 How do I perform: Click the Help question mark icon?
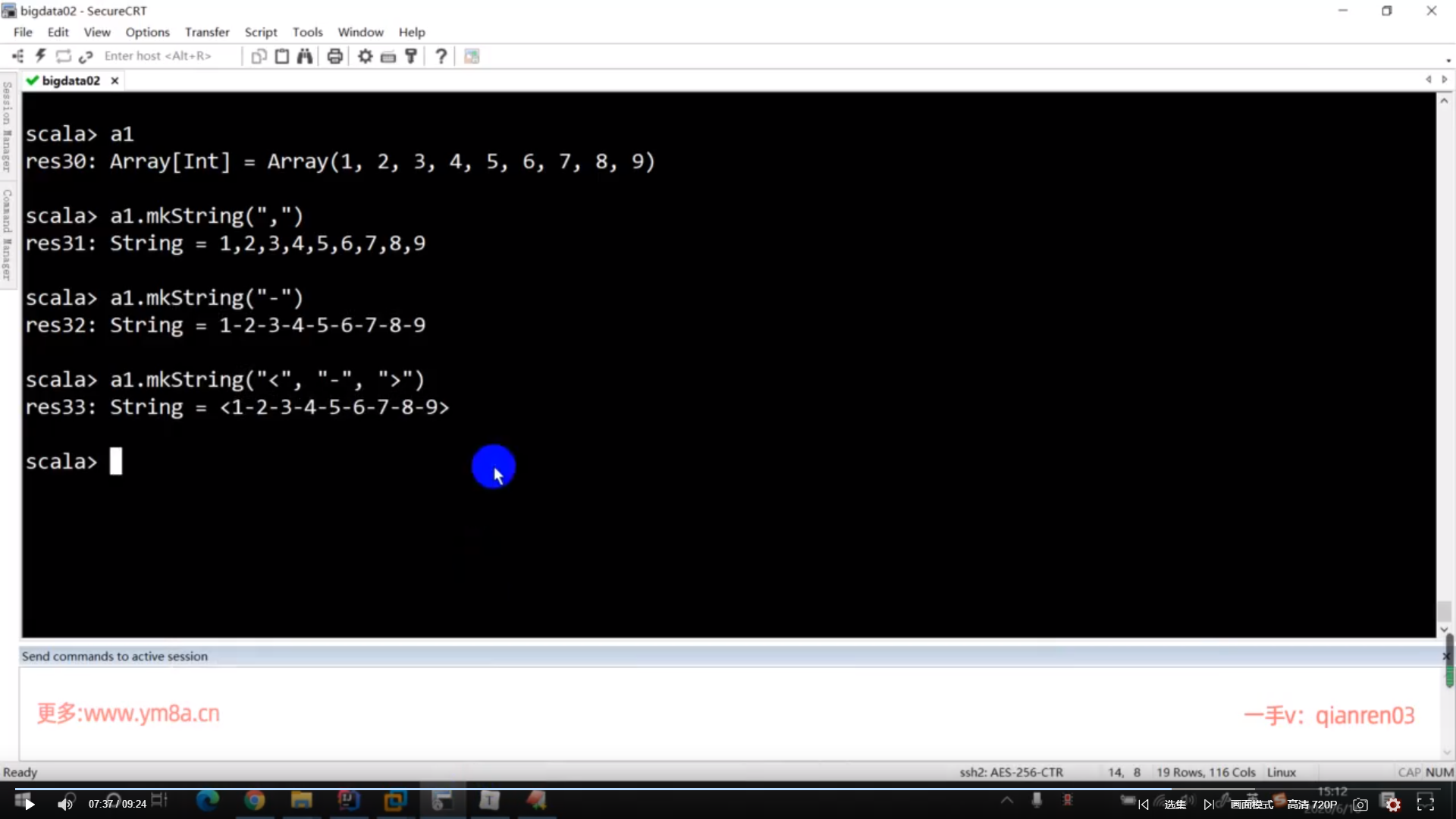pos(441,56)
